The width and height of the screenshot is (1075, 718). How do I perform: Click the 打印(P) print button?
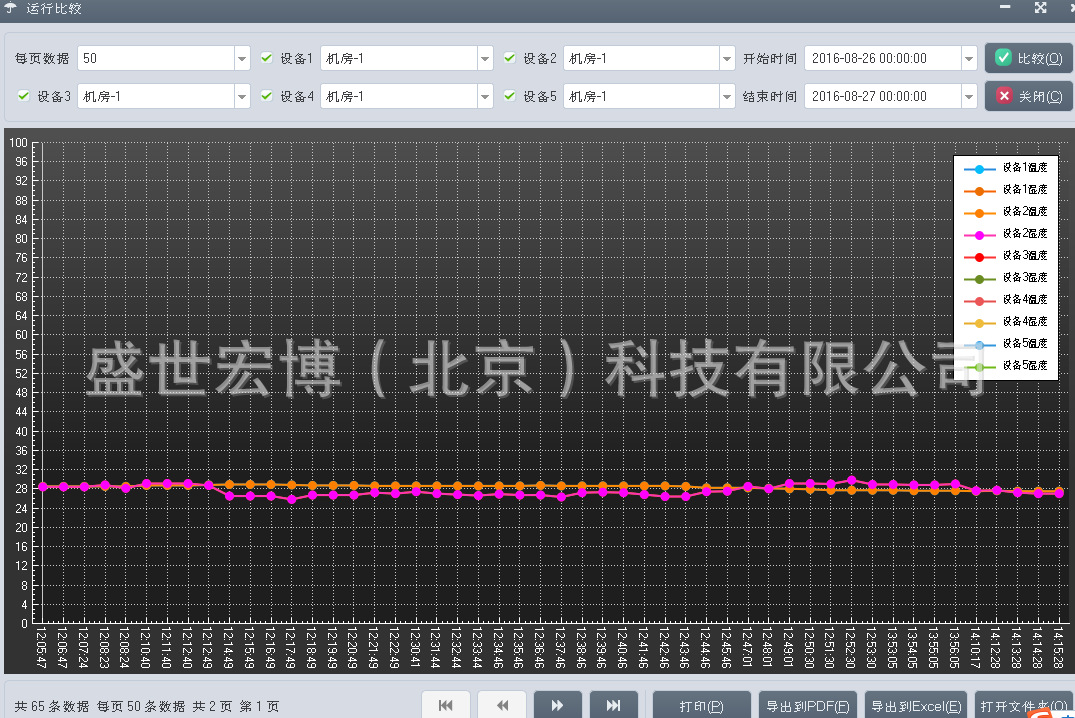click(x=701, y=706)
